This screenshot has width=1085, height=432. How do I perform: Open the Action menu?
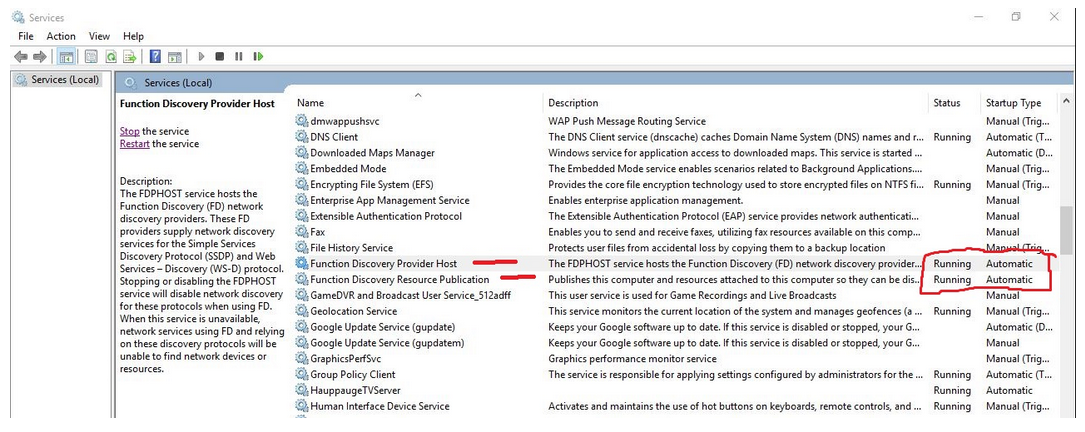click(x=61, y=36)
